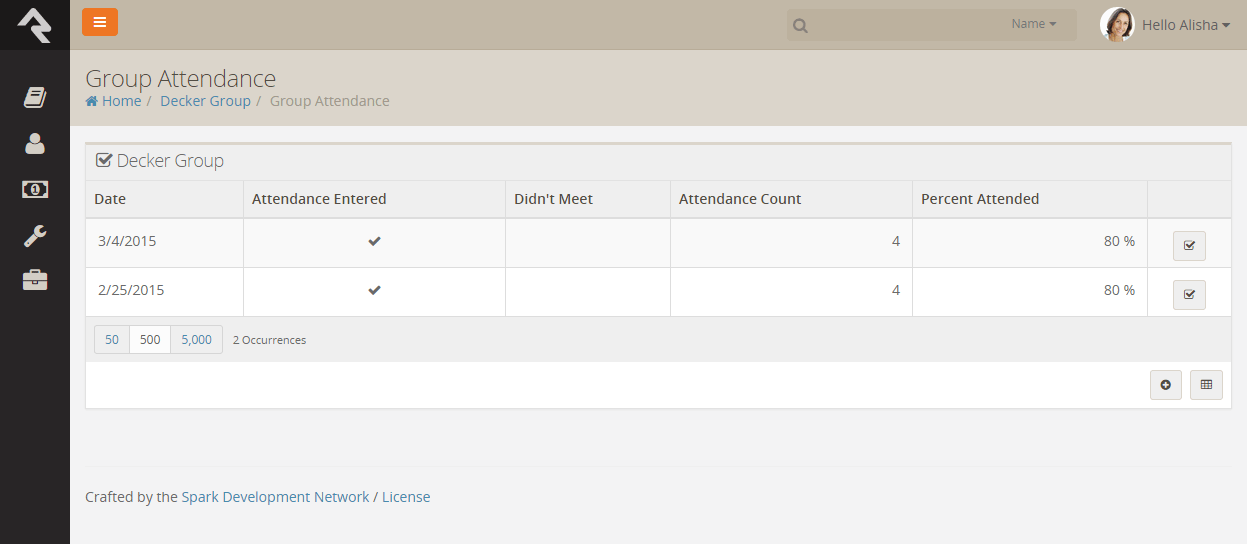Image resolution: width=1247 pixels, height=544 pixels.
Task: Click the Rock logo in top-left corner
Action: pyautogui.click(x=34, y=24)
